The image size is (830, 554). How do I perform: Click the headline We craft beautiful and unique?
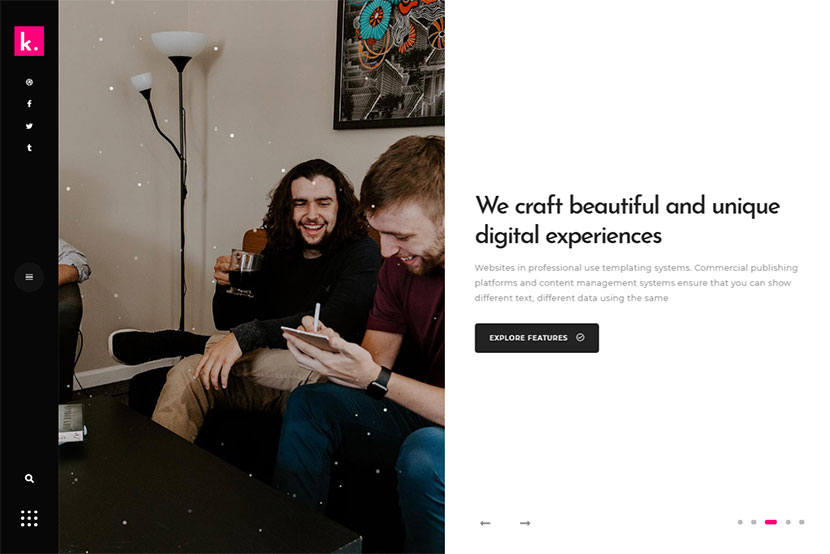click(x=627, y=206)
